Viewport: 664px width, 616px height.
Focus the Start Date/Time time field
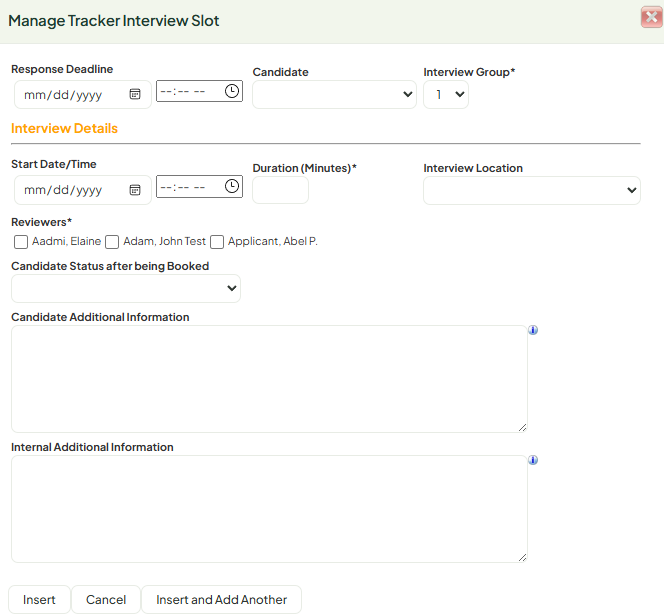click(x=199, y=186)
